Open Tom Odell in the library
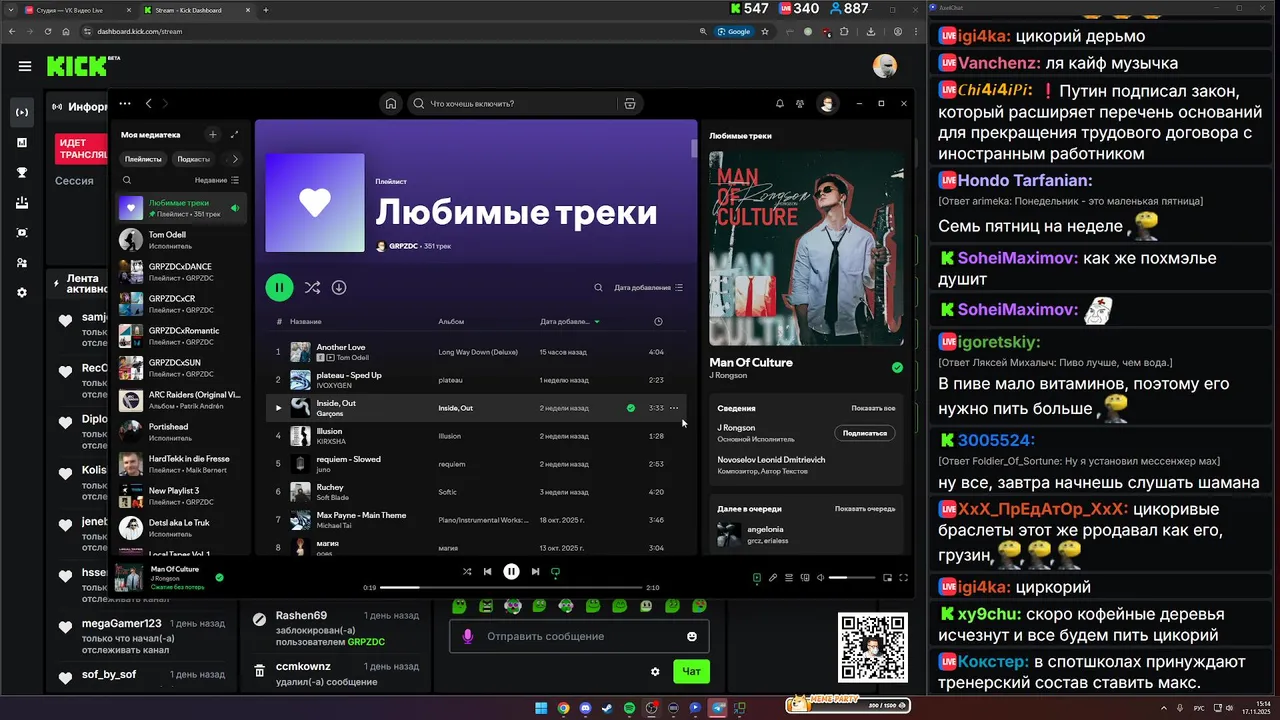The width and height of the screenshot is (1280, 720). coord(180,239)
